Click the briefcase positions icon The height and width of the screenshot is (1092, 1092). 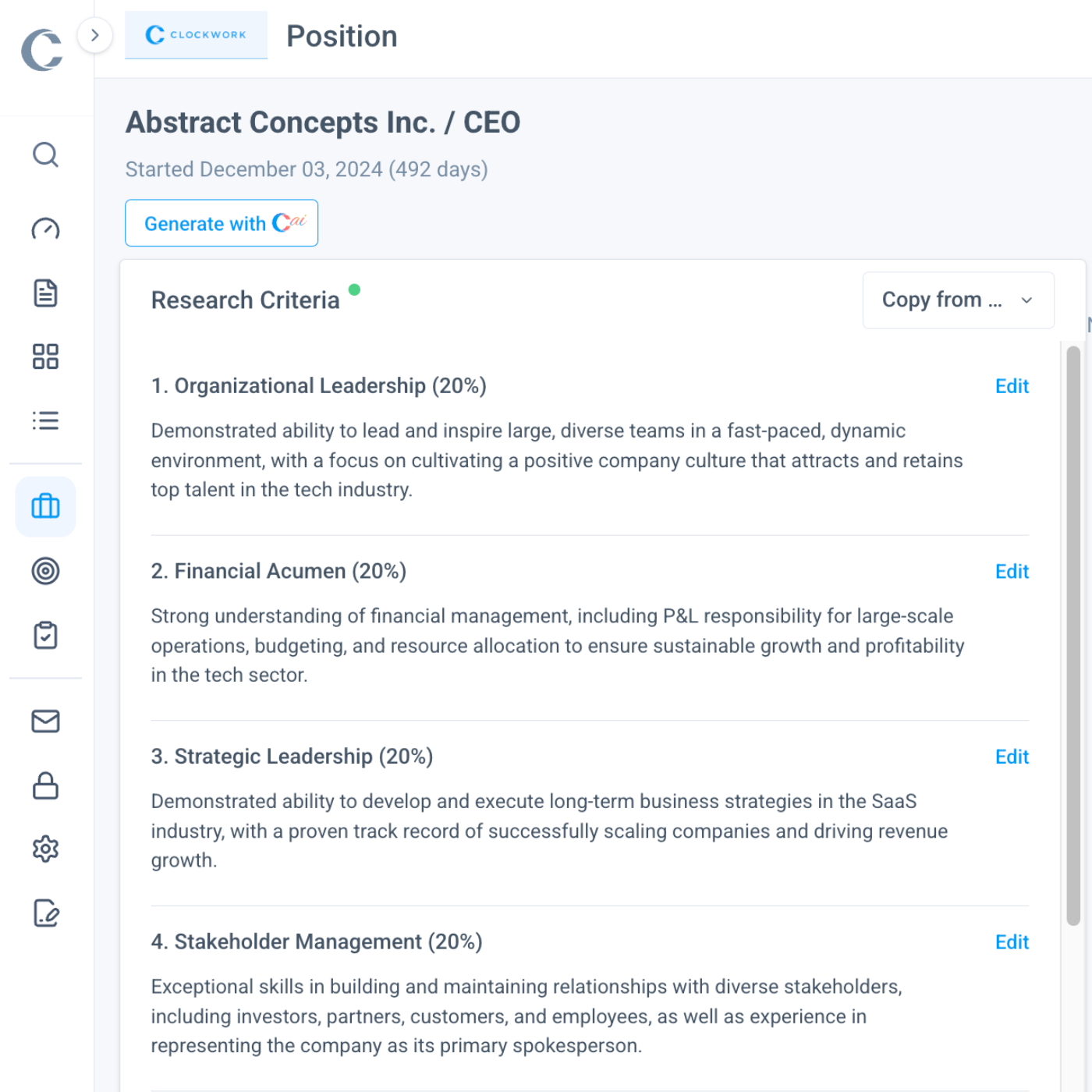click(45, 507)
